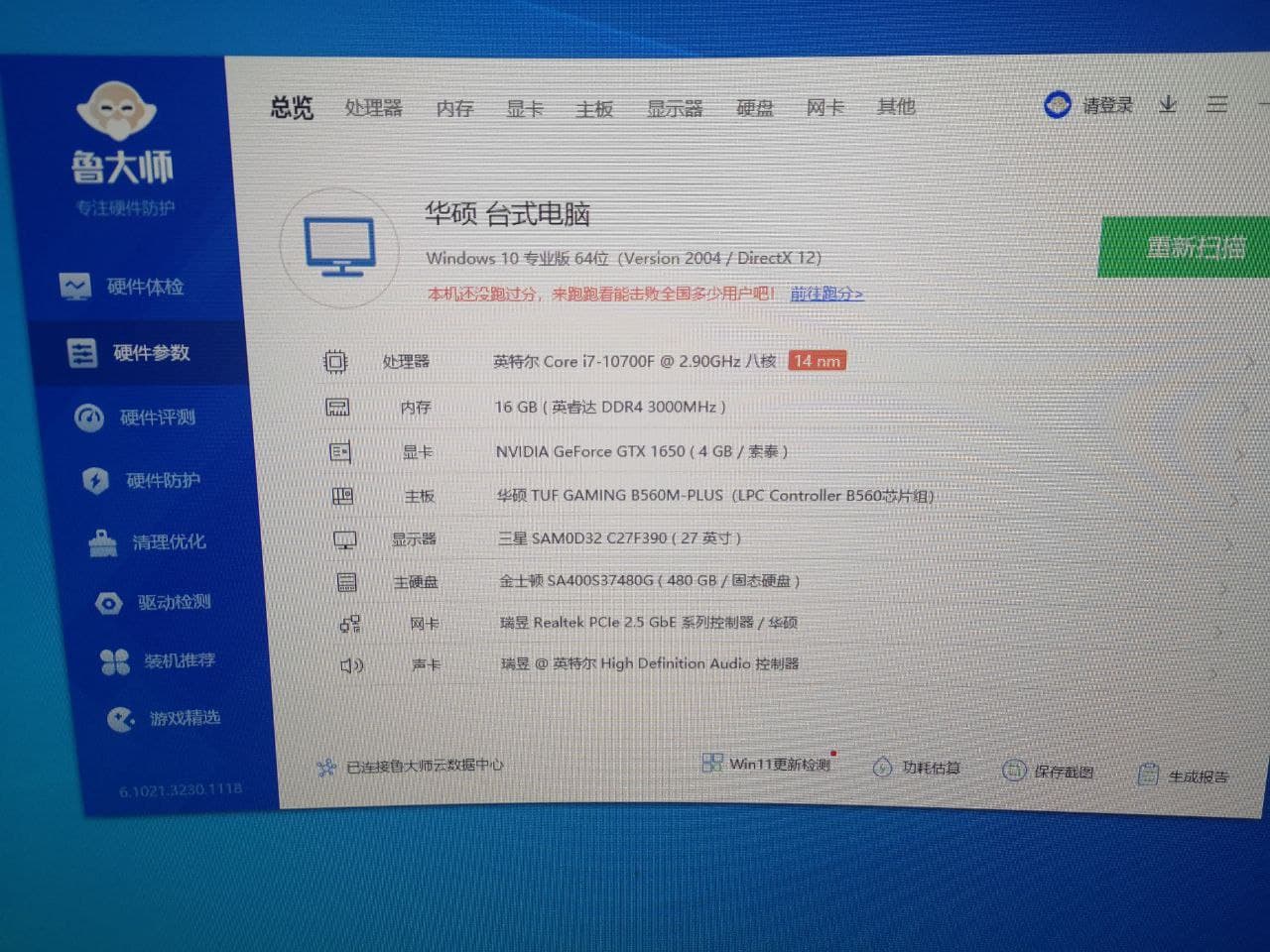Screen dimensions: 1270x952
Task: Switch to the 处理器 tab
Action: [x=373, y=107]
